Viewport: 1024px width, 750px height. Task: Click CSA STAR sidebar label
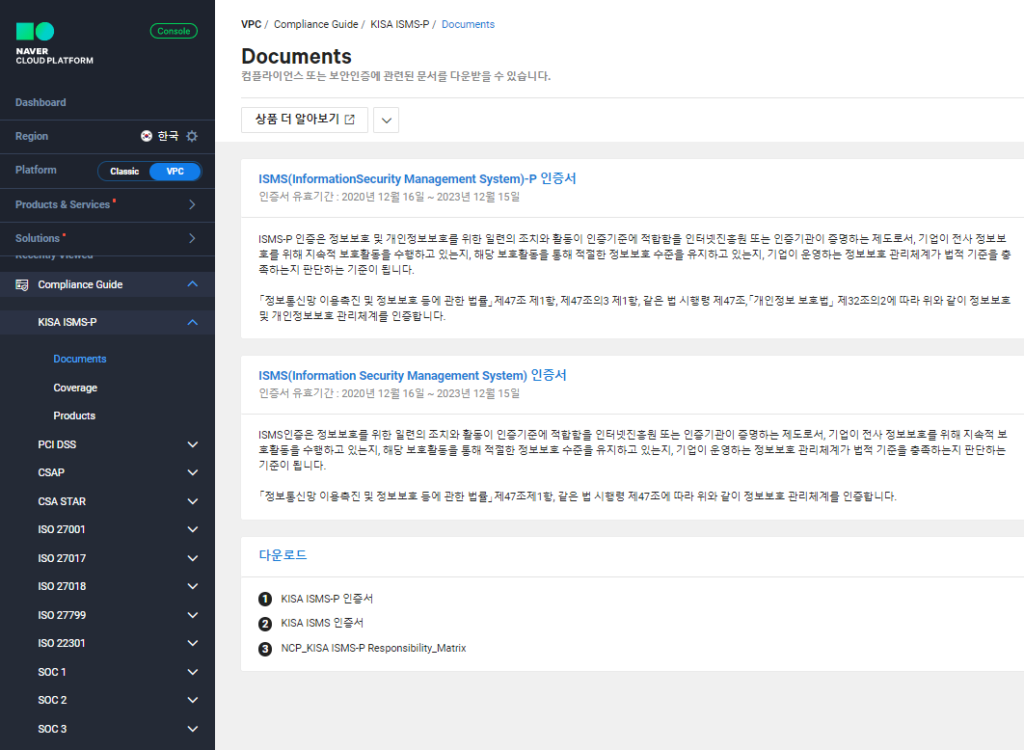click(62, 501)
